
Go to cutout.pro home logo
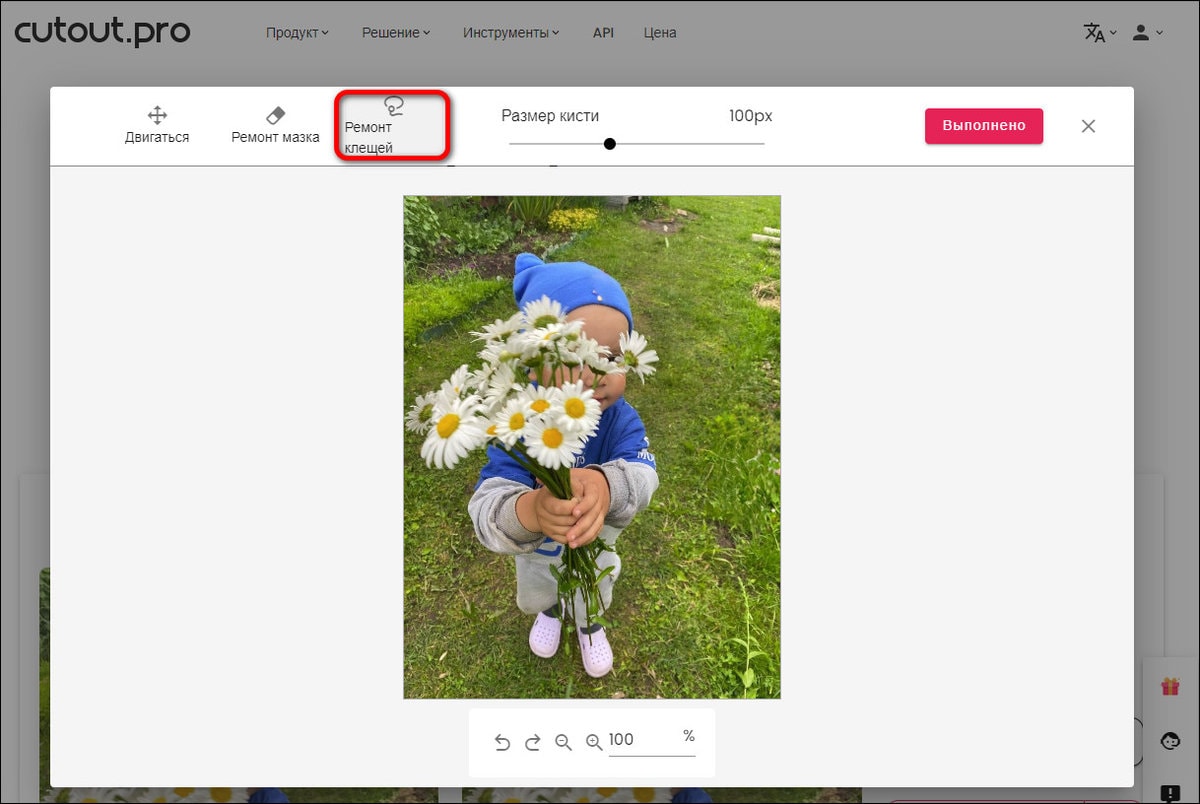click(x=102, y=31)
